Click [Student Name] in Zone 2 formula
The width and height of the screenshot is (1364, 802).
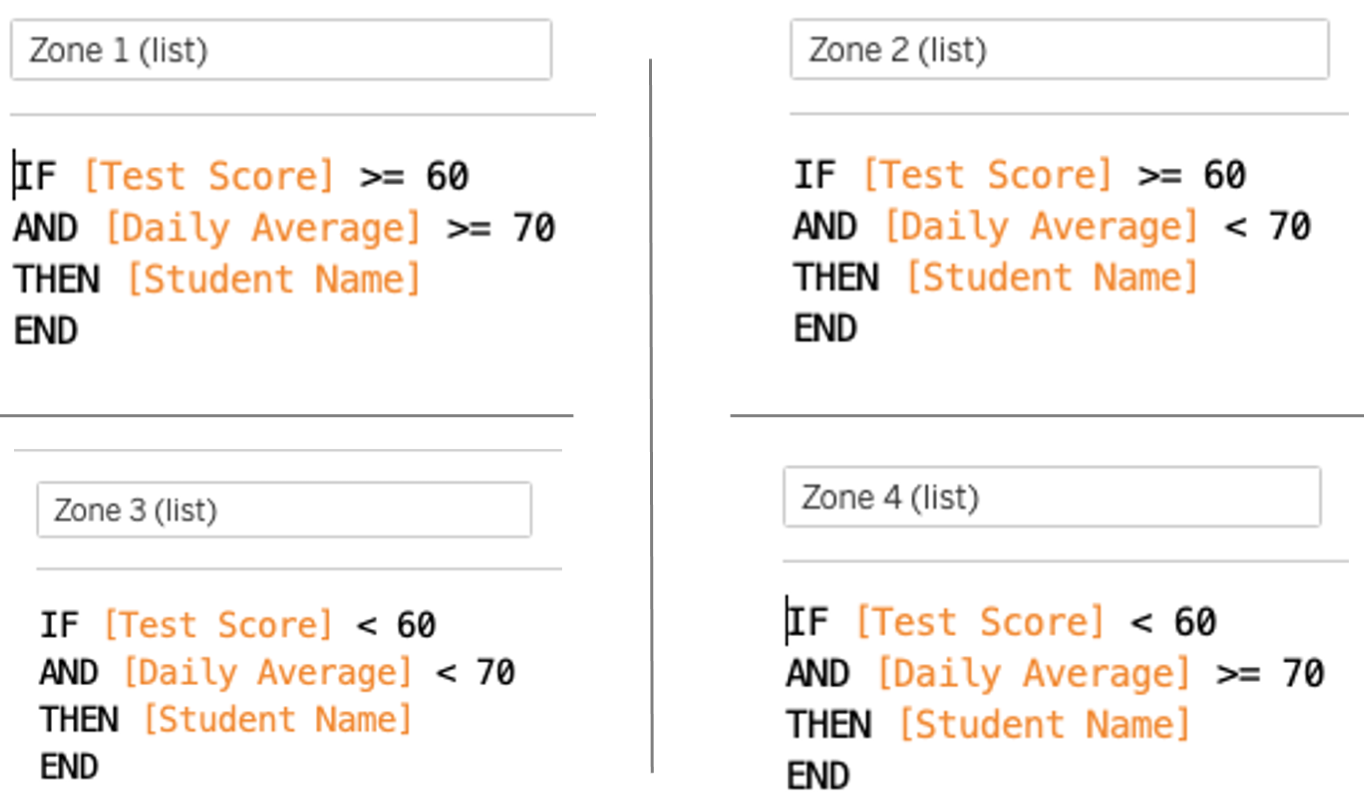pyautogui.click(x=1051, y=277)
